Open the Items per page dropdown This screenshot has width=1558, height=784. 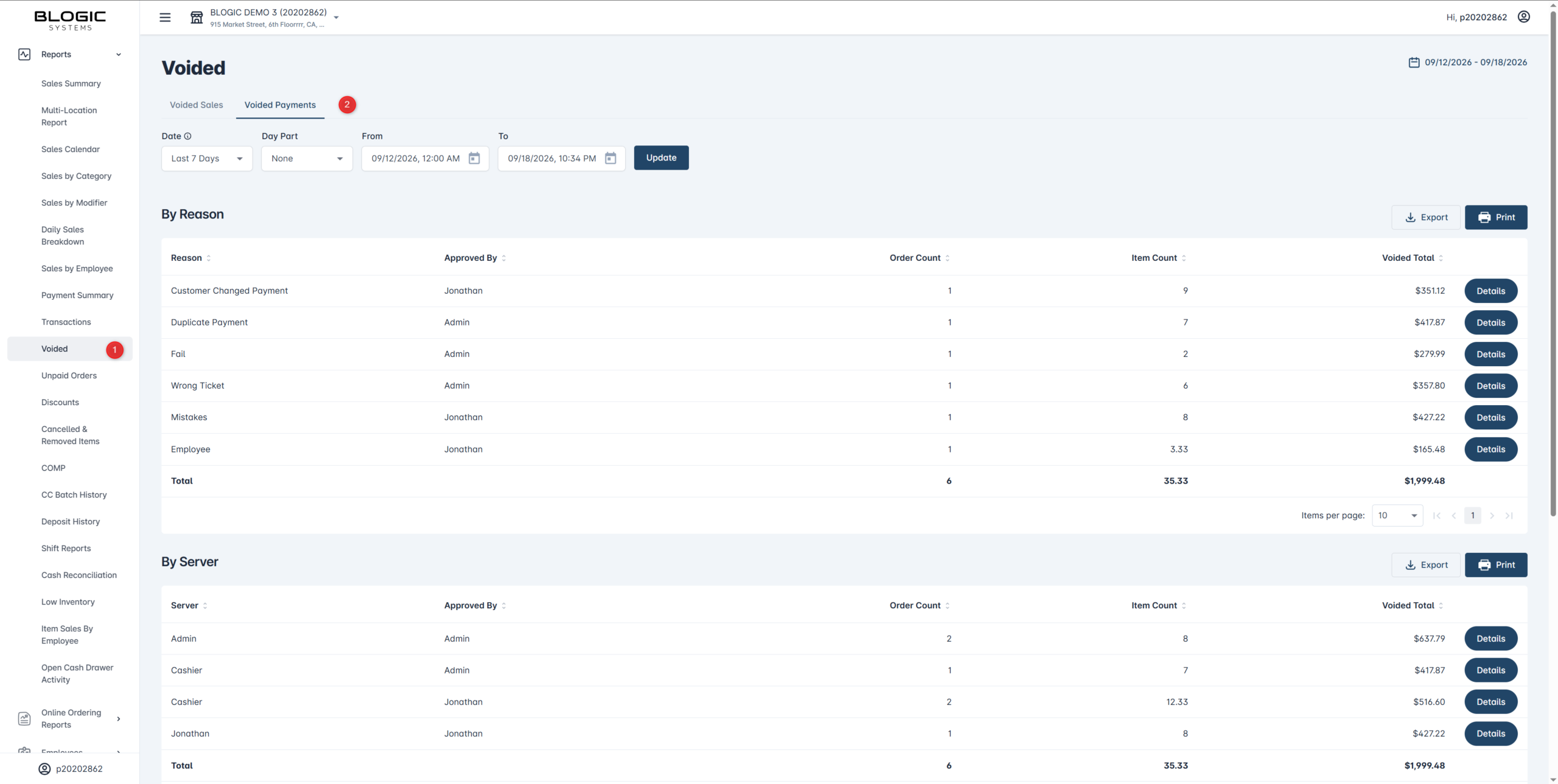pos(1397,515)
